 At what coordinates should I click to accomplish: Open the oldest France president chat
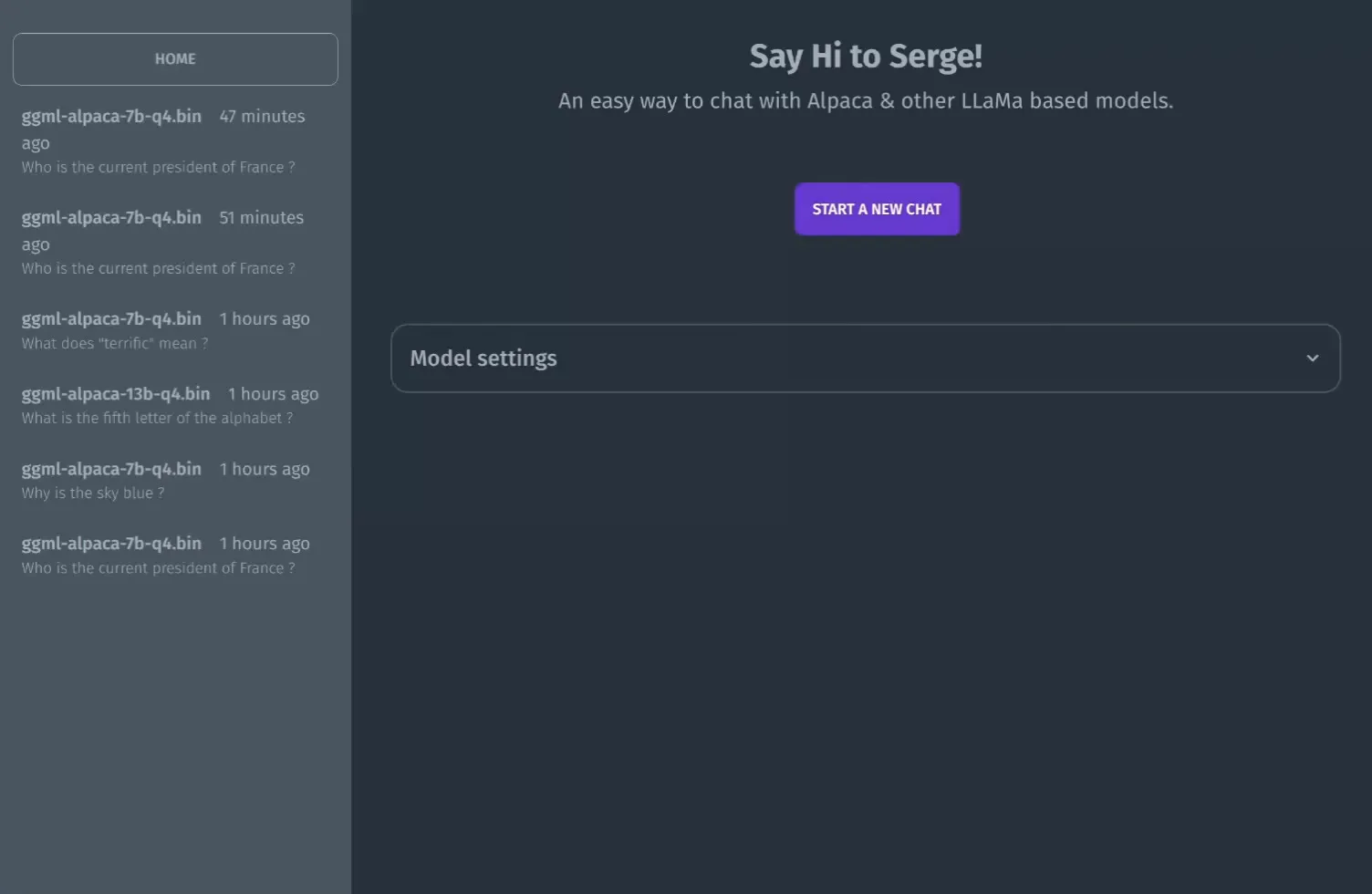coord(164,555)
